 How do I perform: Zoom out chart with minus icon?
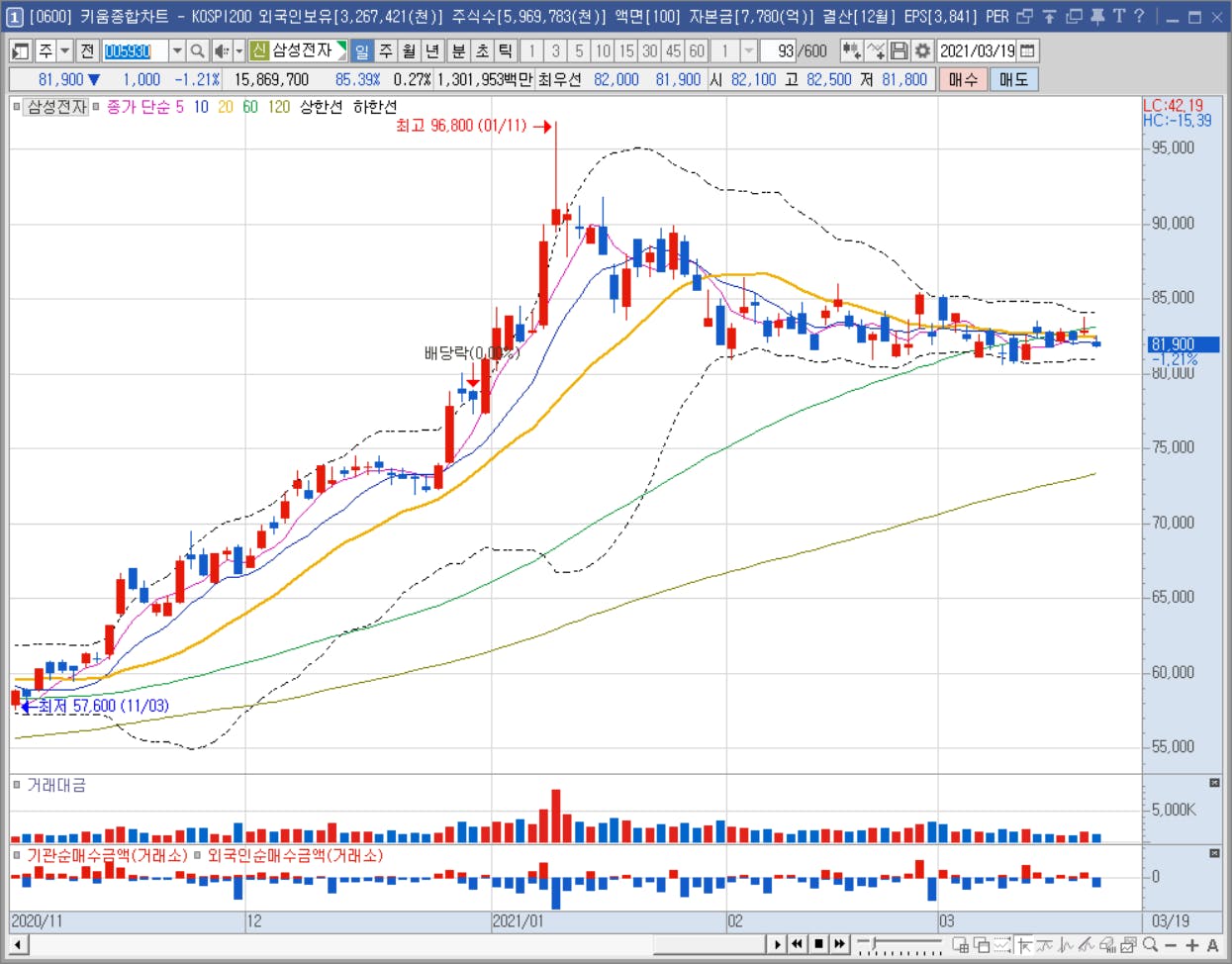point(1172,945)
